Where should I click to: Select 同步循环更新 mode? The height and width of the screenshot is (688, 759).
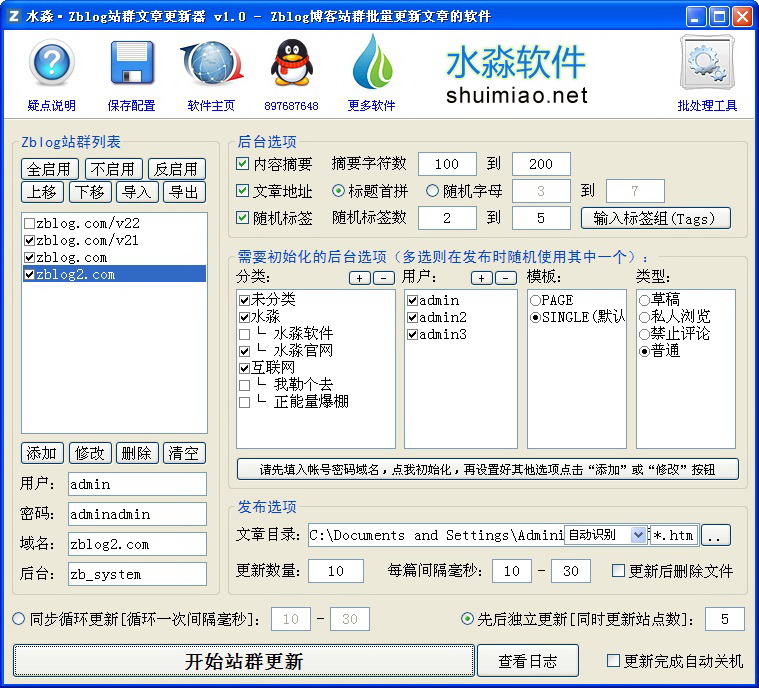coord(18,619)
